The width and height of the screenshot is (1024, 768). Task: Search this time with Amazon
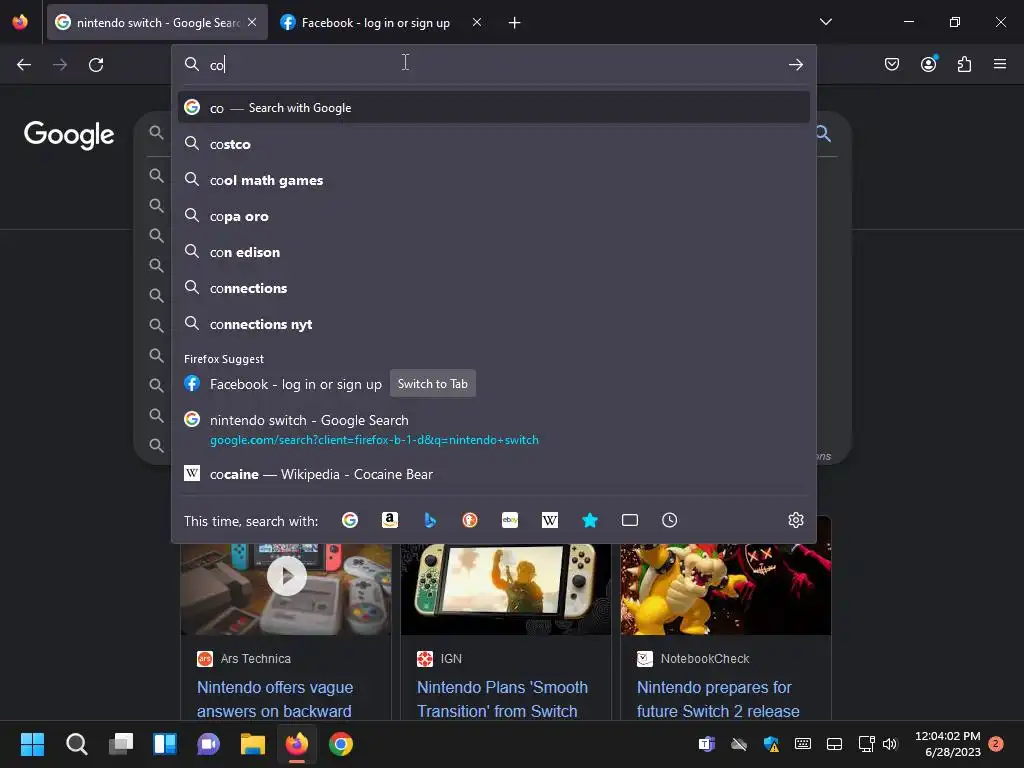tap(390, 520)
